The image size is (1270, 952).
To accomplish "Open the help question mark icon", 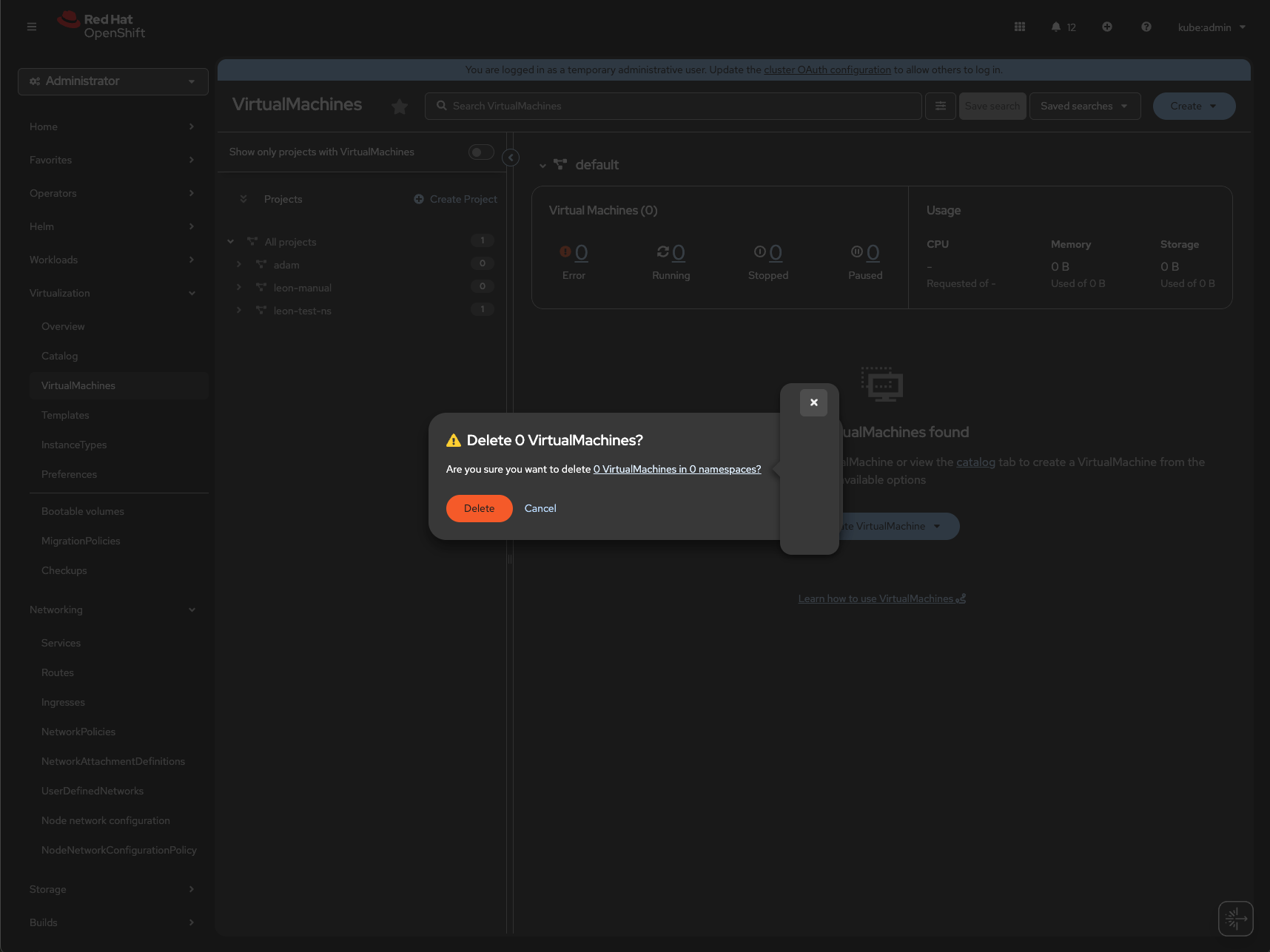I will 1146,27.
